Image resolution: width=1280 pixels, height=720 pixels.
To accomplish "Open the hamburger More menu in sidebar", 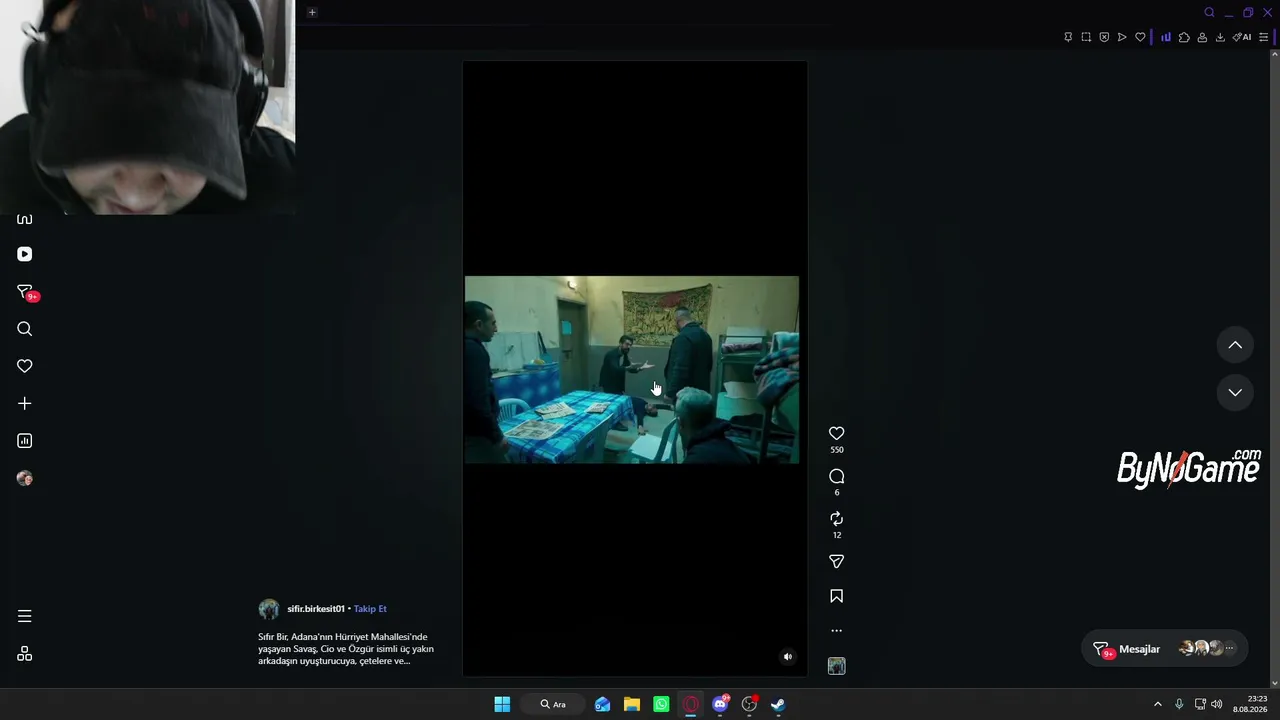I will coord(25,616).
